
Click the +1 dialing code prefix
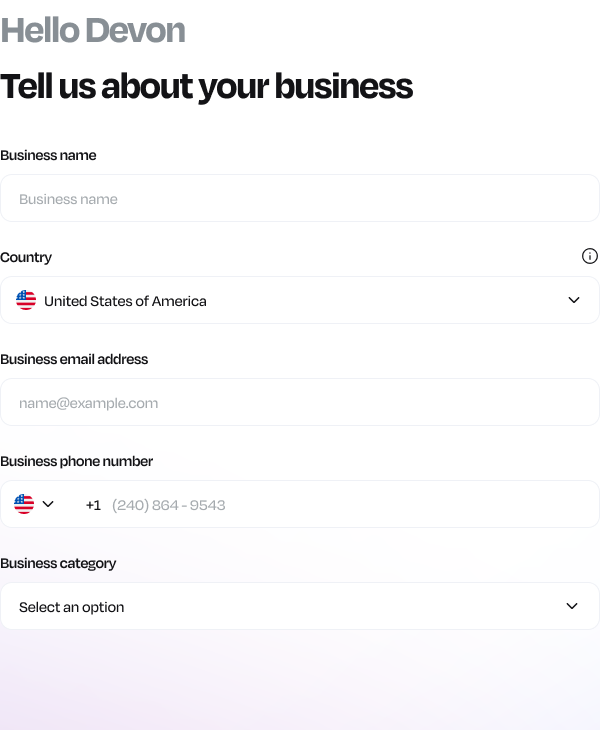point(93,505)
